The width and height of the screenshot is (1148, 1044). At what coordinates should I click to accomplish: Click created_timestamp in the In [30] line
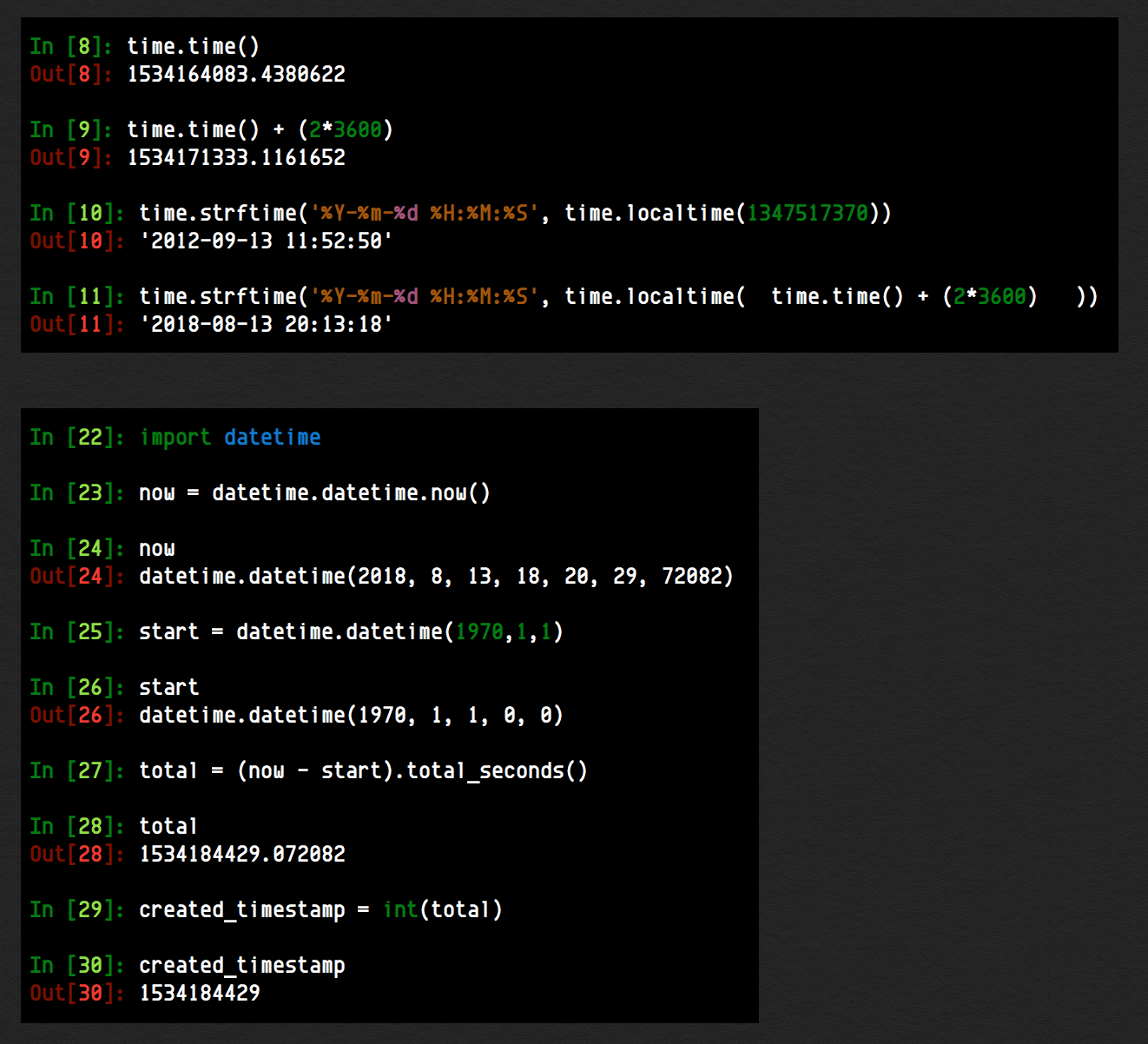coord(242,965)
